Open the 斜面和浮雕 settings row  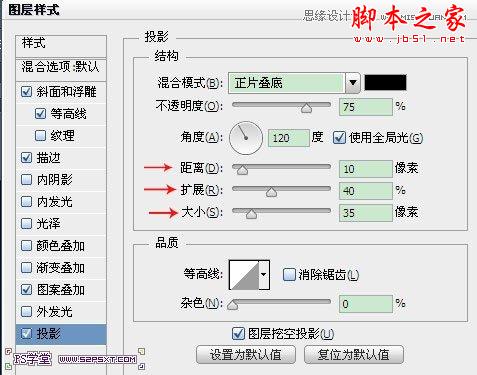coord(61,92)
